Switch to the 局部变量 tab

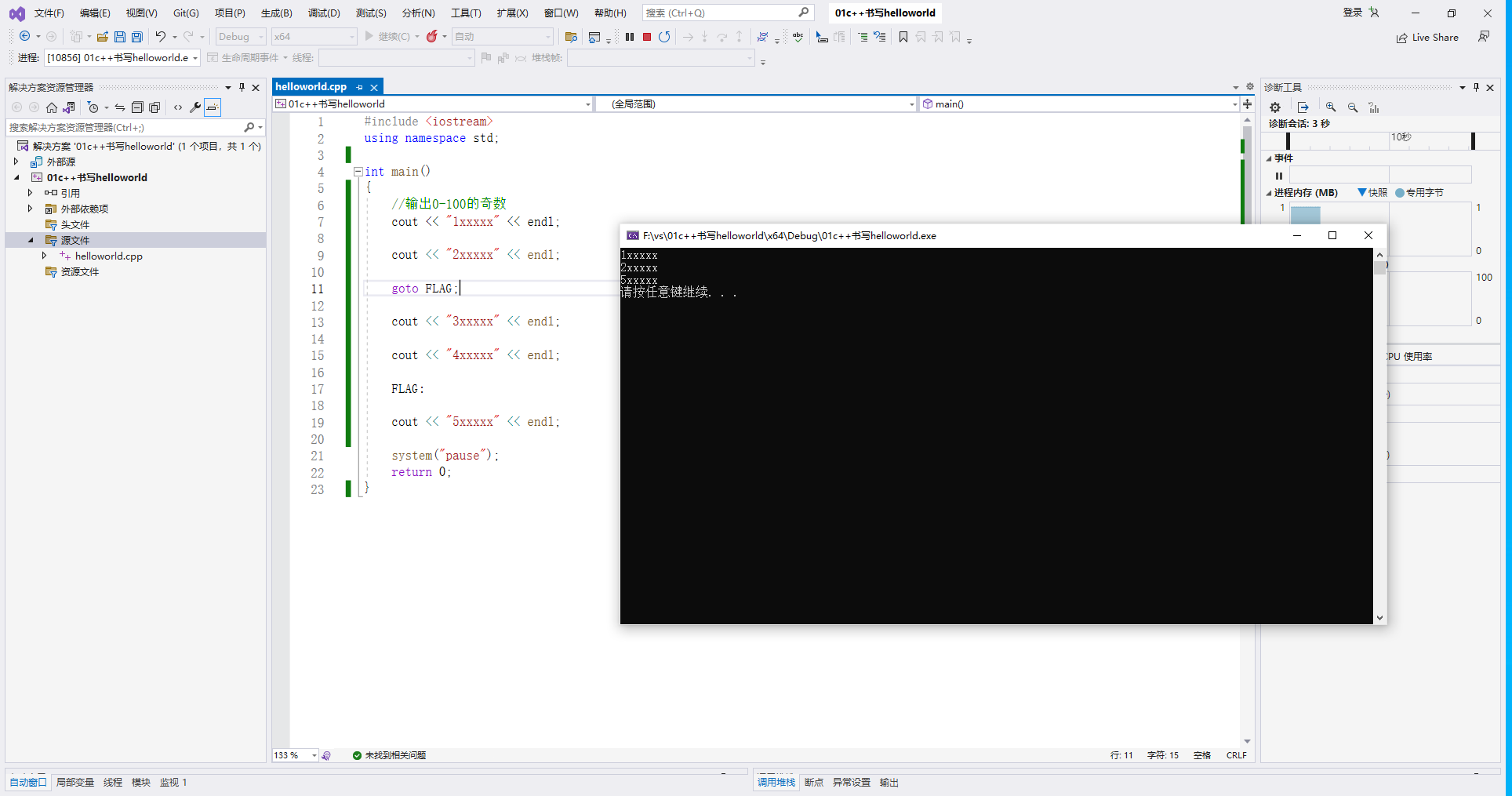coord(75,782)
